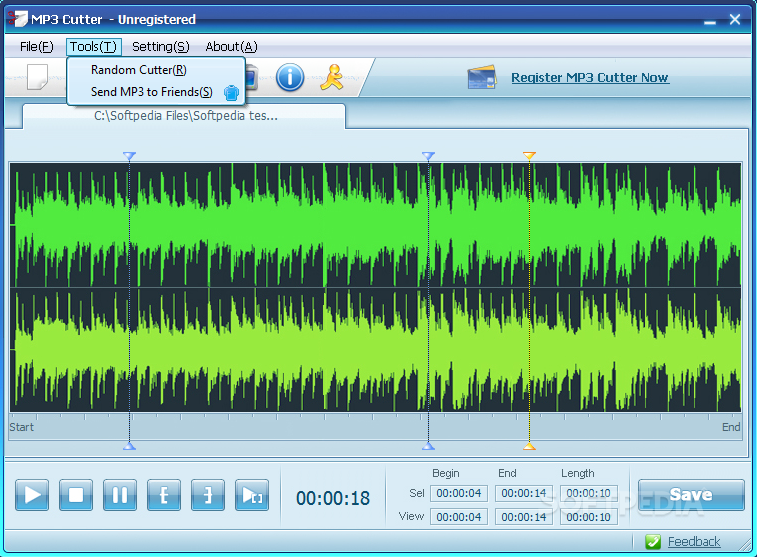This screenshot has width=757, height=557.
Task: Click the credit card register icon
Action: pos(482,77)
